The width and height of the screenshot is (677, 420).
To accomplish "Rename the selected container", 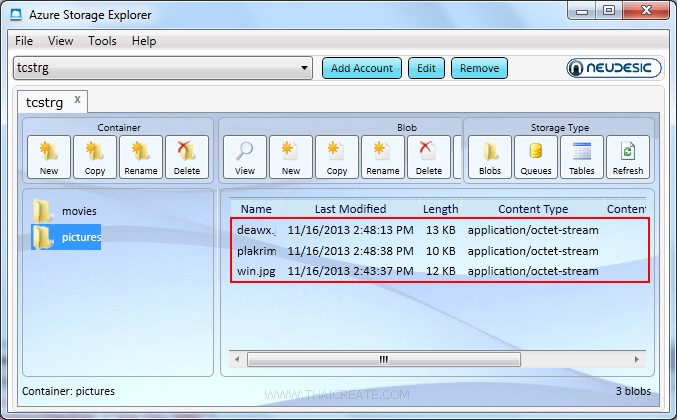I will click(141, 157).
